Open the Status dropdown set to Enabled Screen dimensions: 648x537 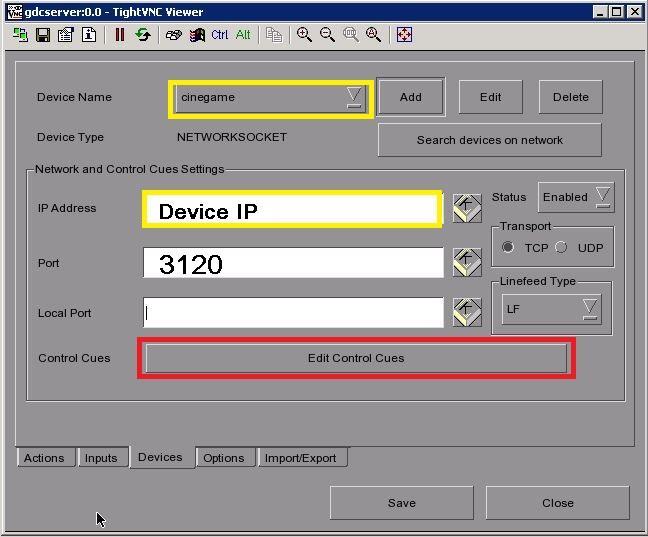[x=576, y=197]
